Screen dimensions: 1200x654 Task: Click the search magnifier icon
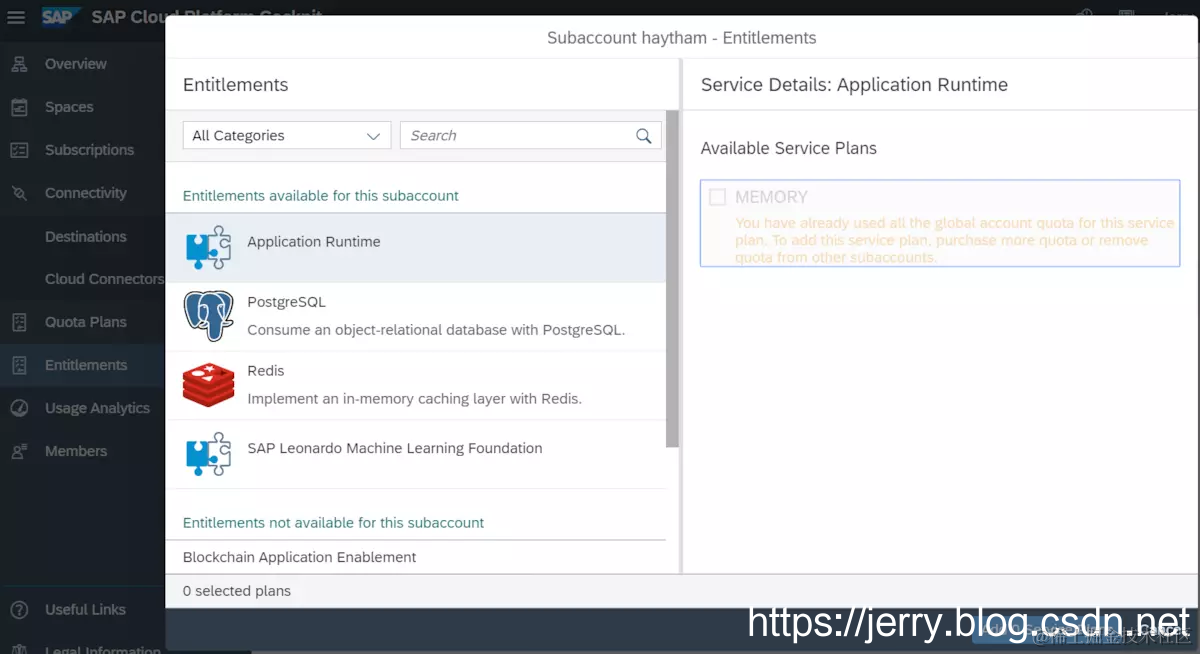[x=644, y=136]
